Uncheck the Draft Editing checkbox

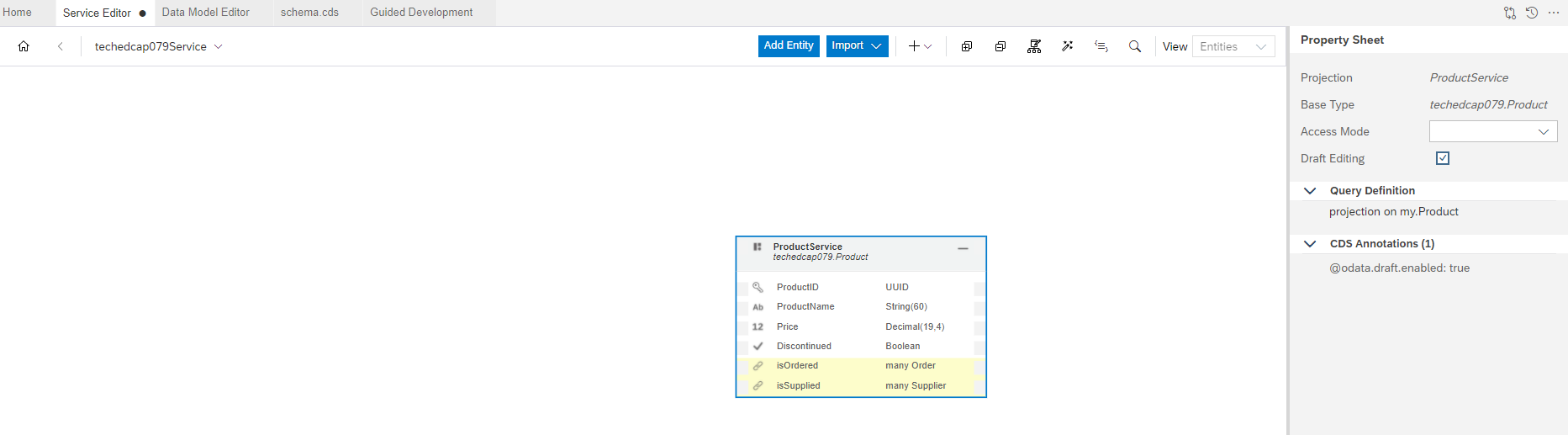pos(1443,158)
